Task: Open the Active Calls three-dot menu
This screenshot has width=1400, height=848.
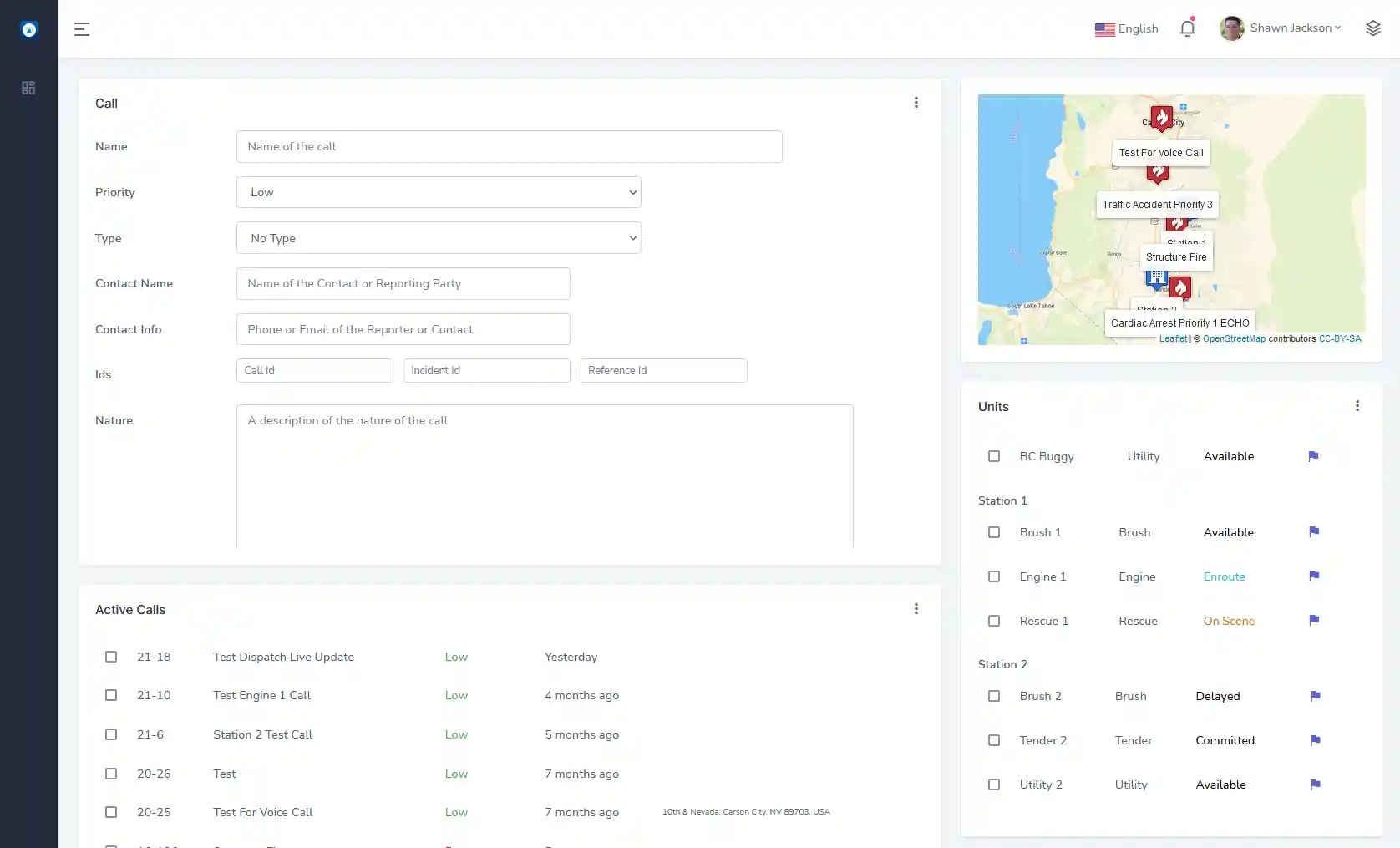Action: [x=916, y=609]
